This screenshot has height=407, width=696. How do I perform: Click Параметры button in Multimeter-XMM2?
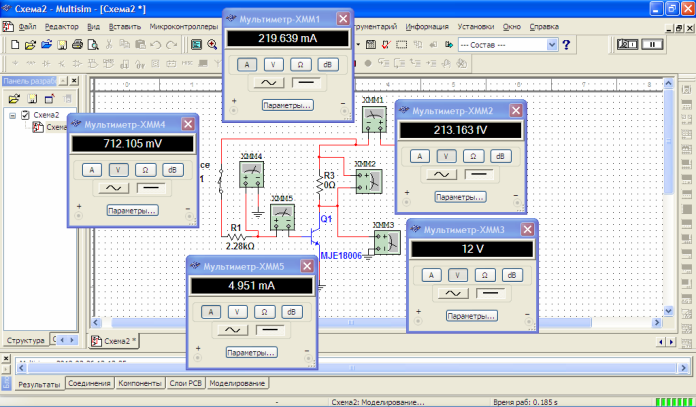pyautogui.click(x=460, y=197)
